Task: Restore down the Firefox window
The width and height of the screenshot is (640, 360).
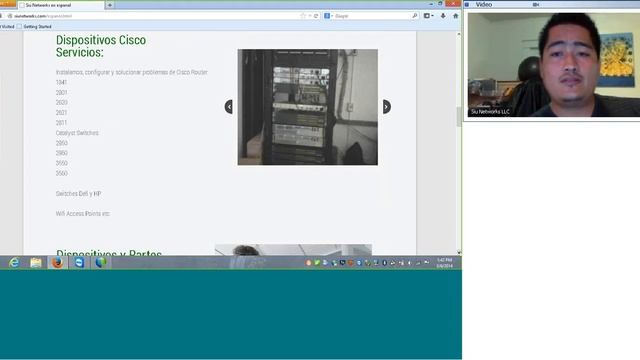Action: coord(440,4)
